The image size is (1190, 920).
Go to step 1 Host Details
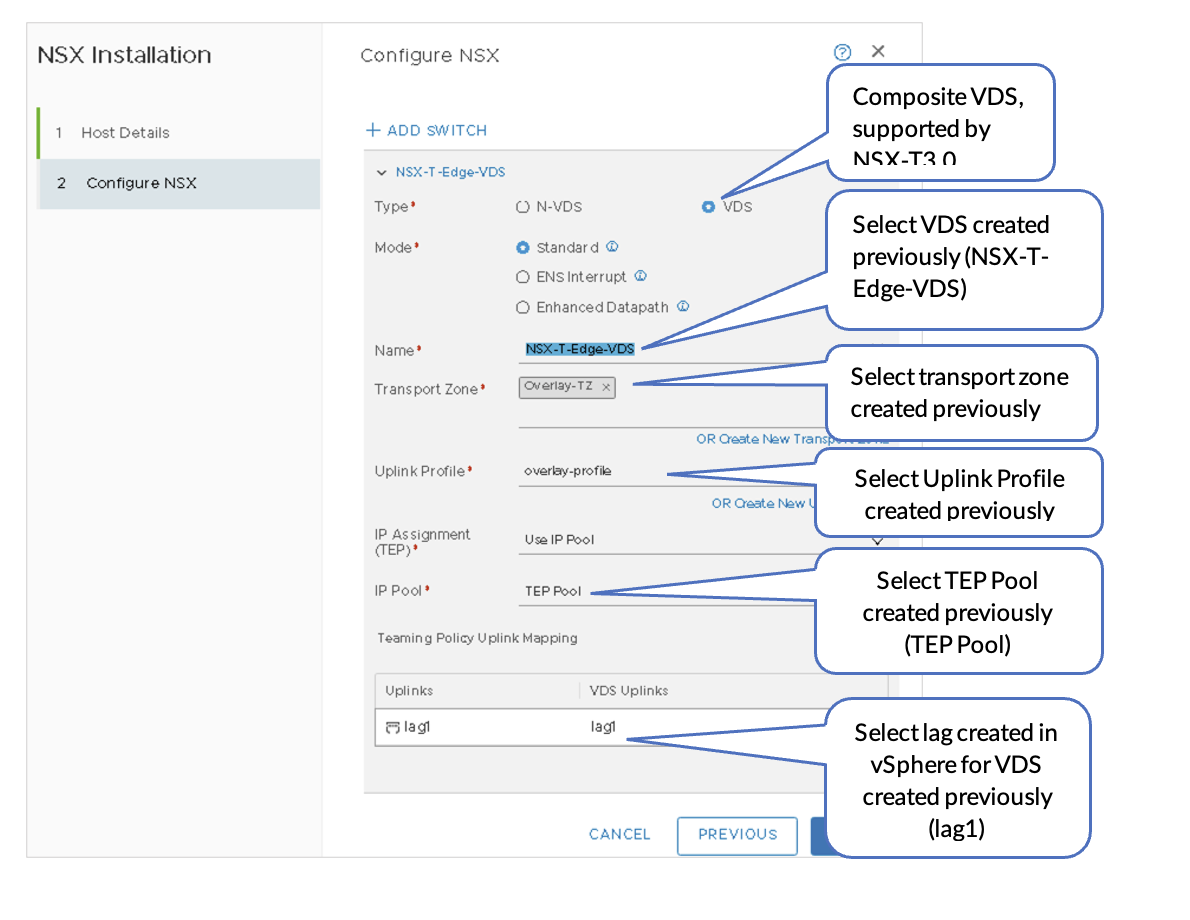tap(125, 132)
